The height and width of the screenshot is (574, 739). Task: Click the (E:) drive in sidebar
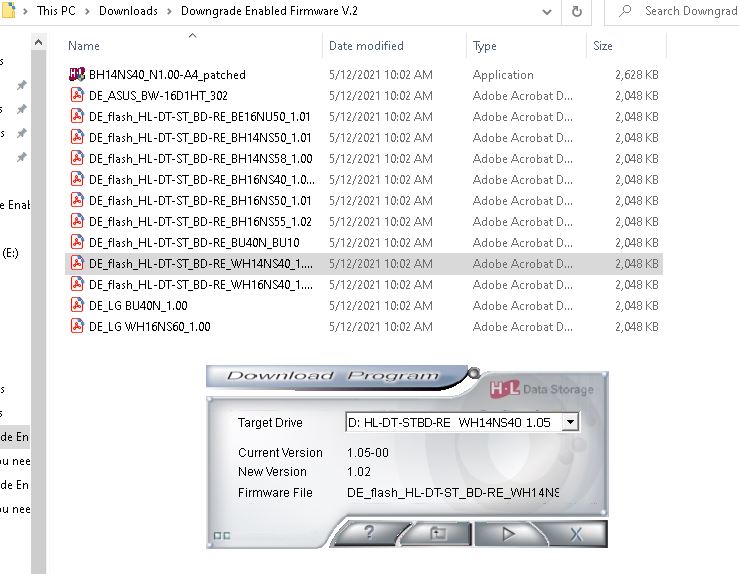[10, 253]
